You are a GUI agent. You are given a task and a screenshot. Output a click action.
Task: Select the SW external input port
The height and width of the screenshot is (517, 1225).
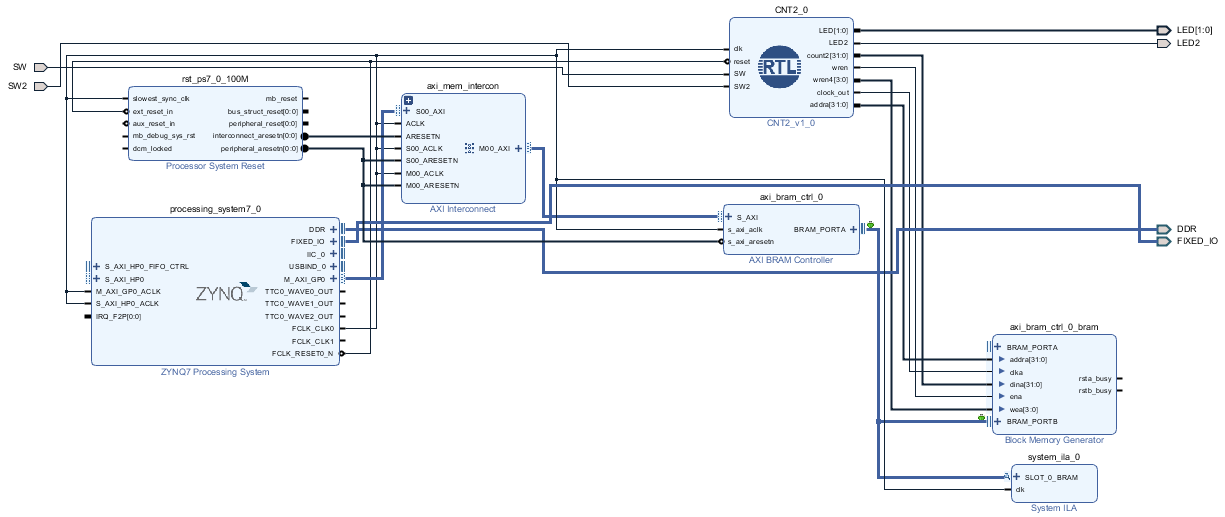41,67
